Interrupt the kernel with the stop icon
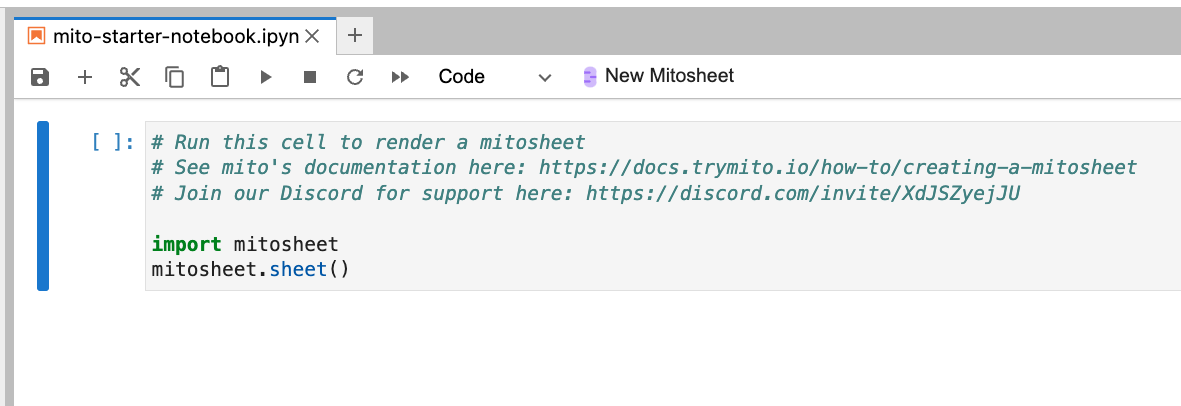This screenshot has width=1181, height=406. coord(310,77)
